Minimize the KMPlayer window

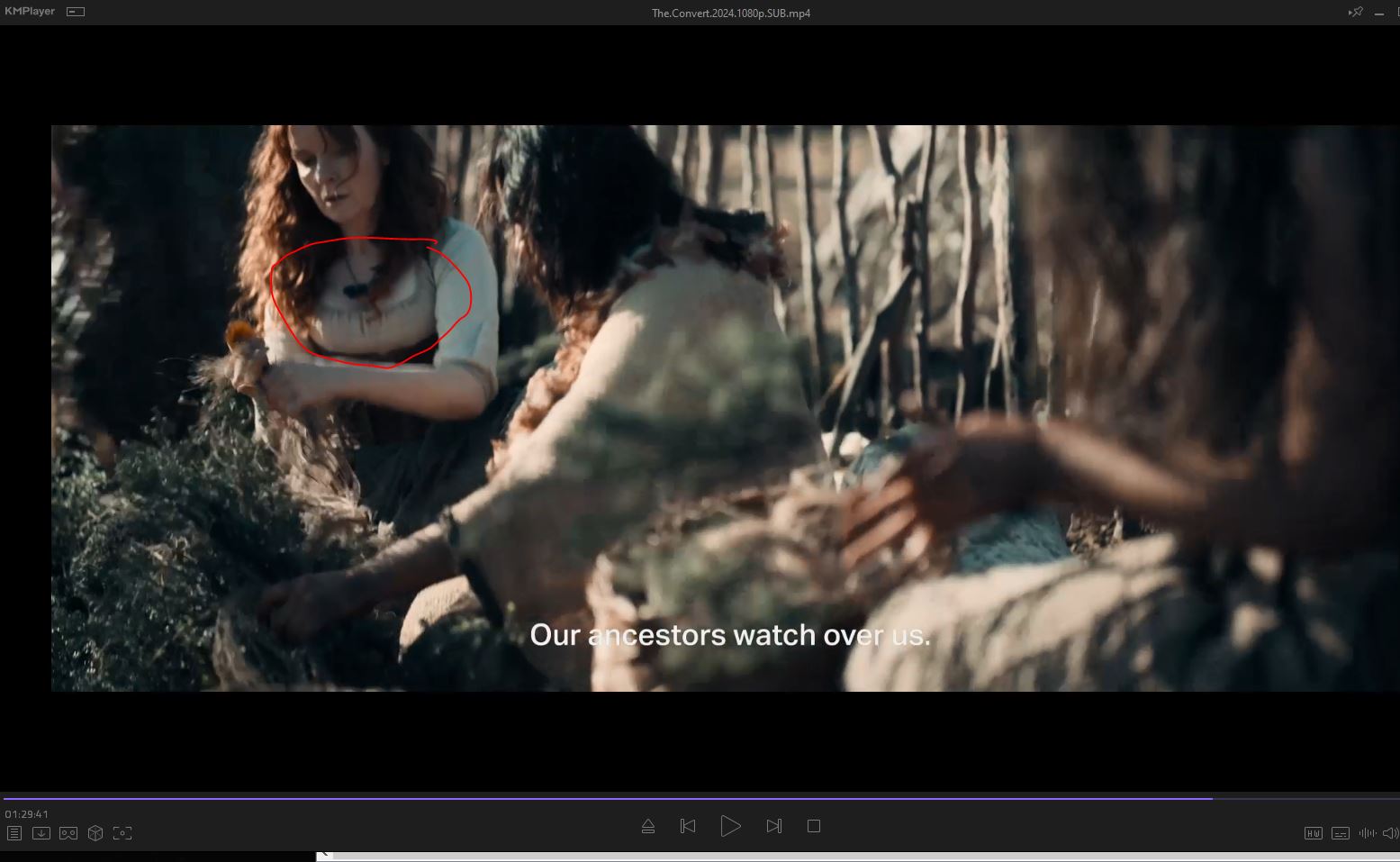coord(1379,13)
